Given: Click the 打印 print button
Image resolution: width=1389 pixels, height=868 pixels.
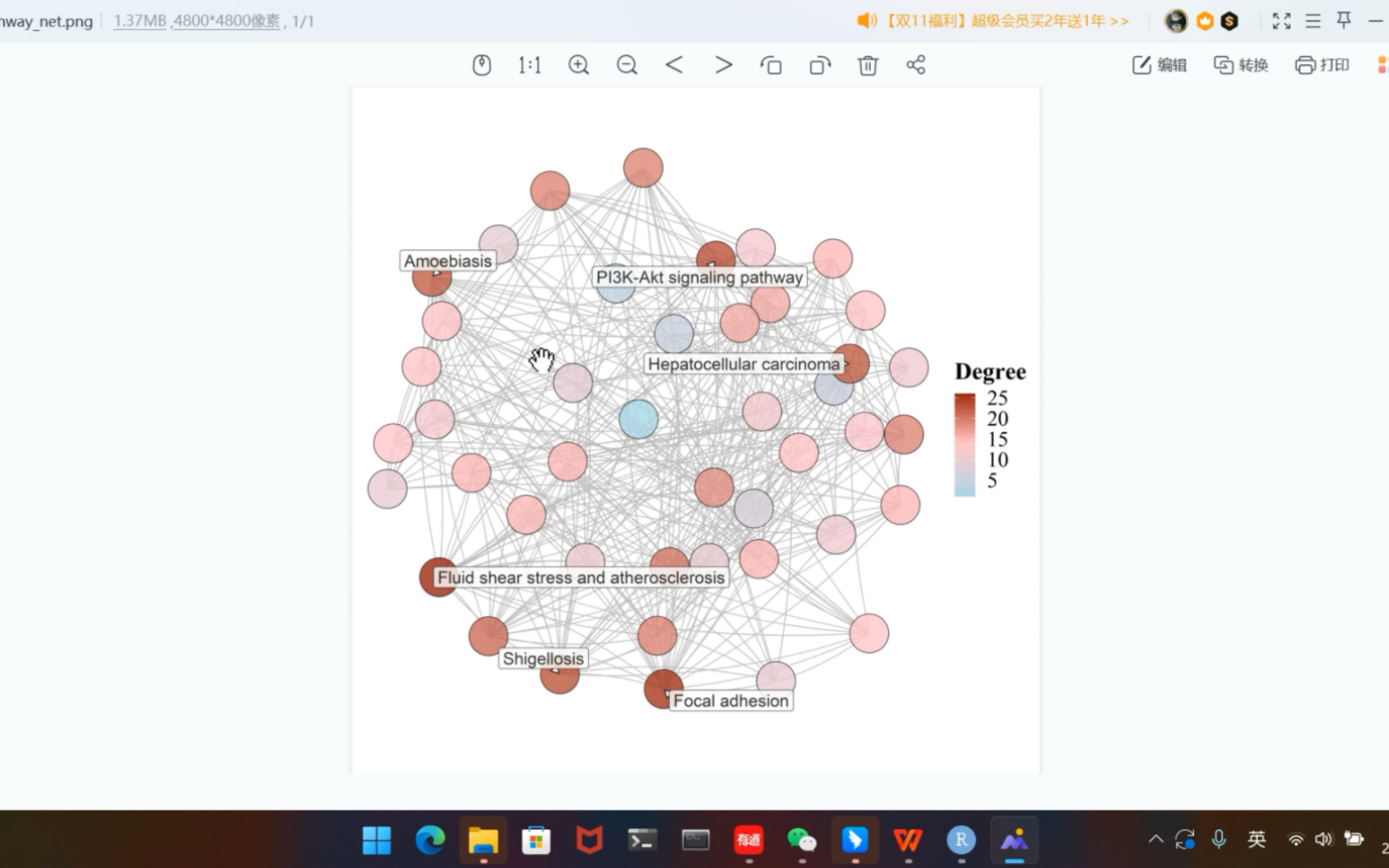Looking at the screenshot, I should pyautogui.click(x=1322, y=65).
